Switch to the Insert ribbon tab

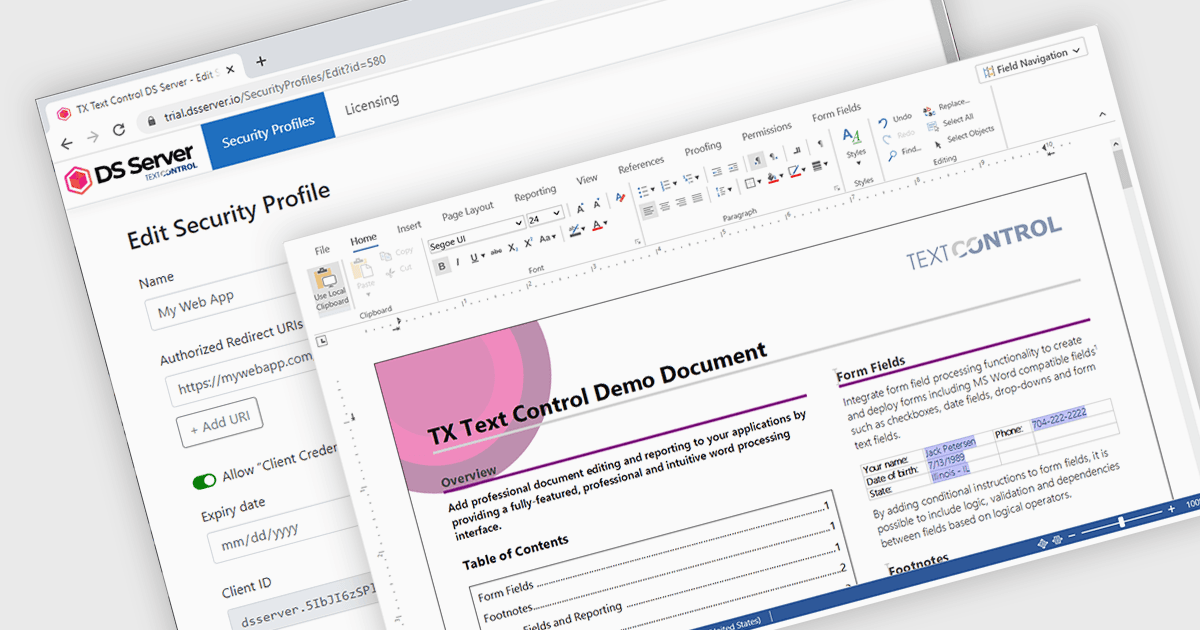(409, 227)
